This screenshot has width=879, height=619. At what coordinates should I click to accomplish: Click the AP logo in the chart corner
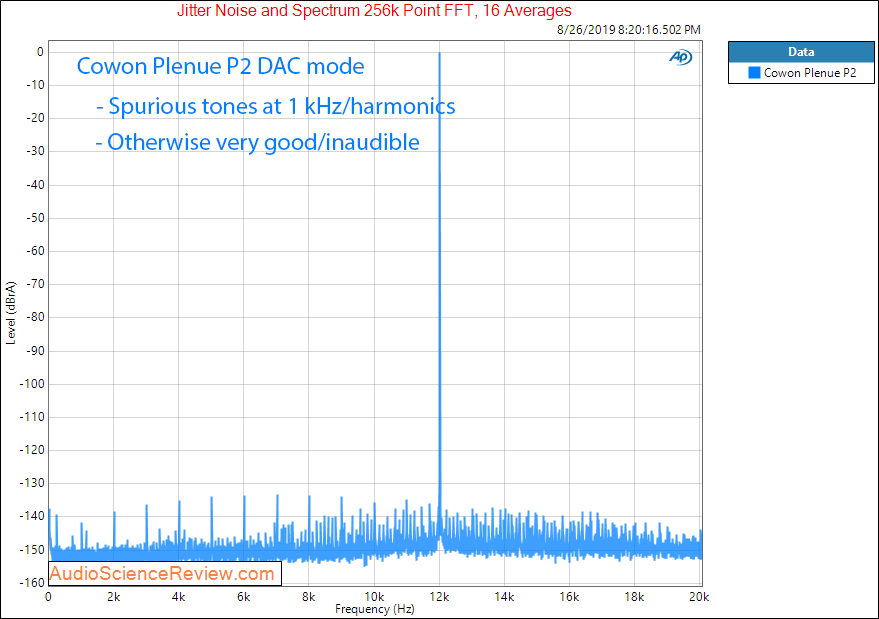click(681, 57)
